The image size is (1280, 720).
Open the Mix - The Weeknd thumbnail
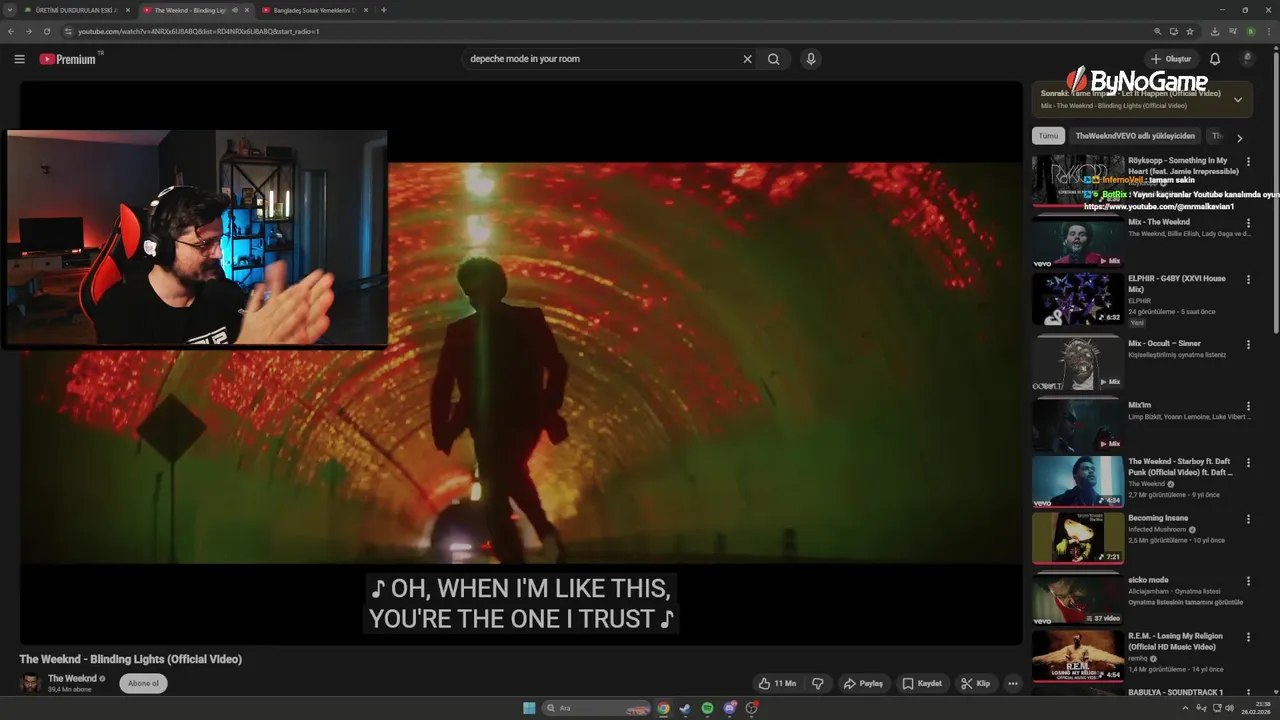[x=1078, y=243]
